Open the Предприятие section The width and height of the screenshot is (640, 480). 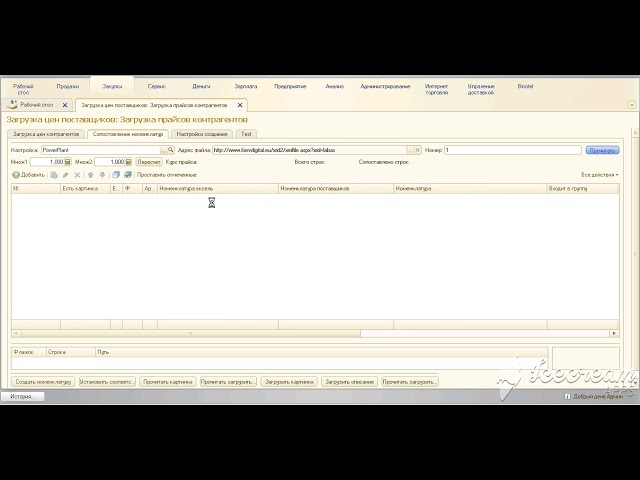click(290, 87)
